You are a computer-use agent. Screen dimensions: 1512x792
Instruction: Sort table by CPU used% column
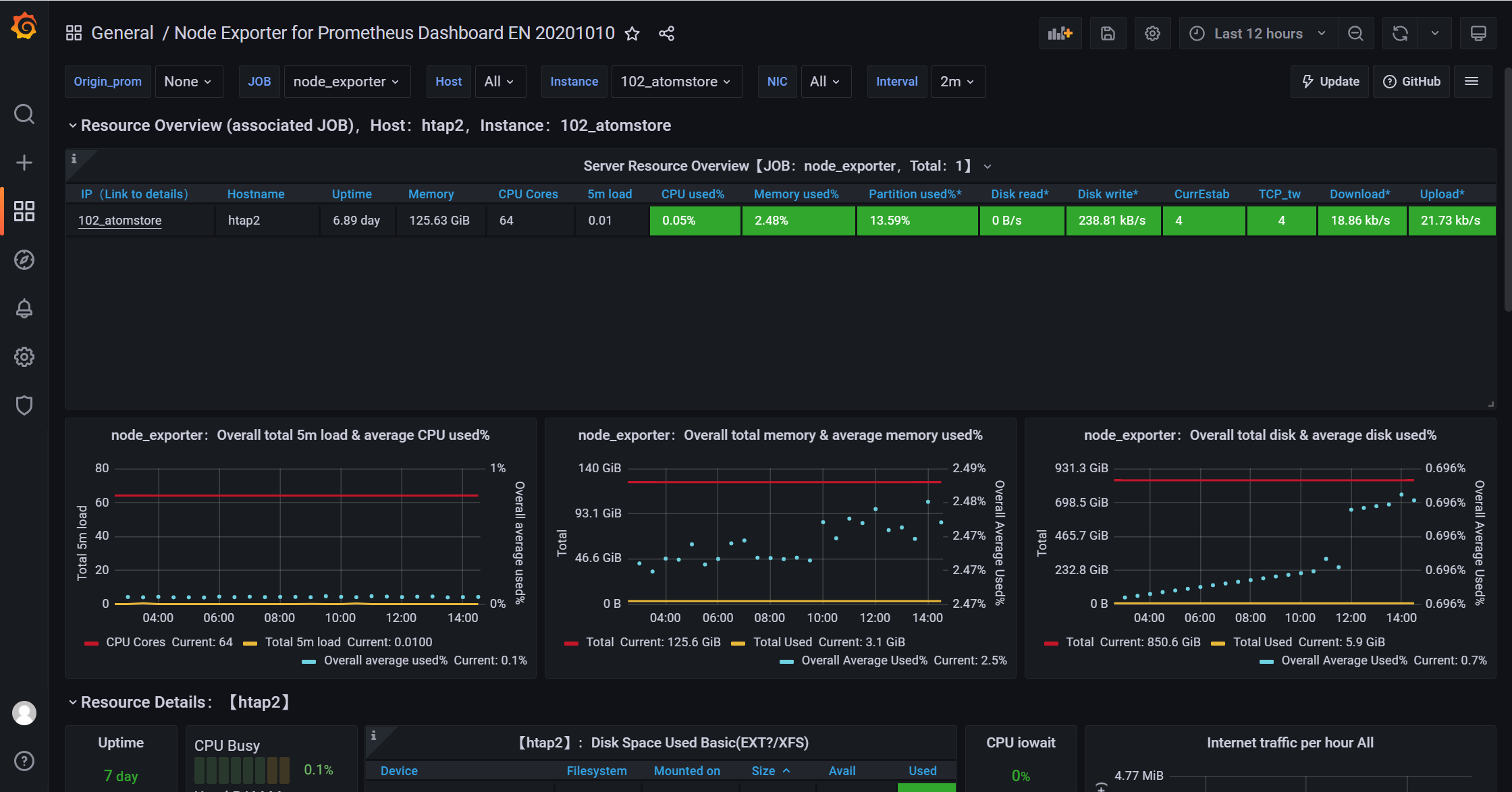pyautogui.click(x=693, y=194)
